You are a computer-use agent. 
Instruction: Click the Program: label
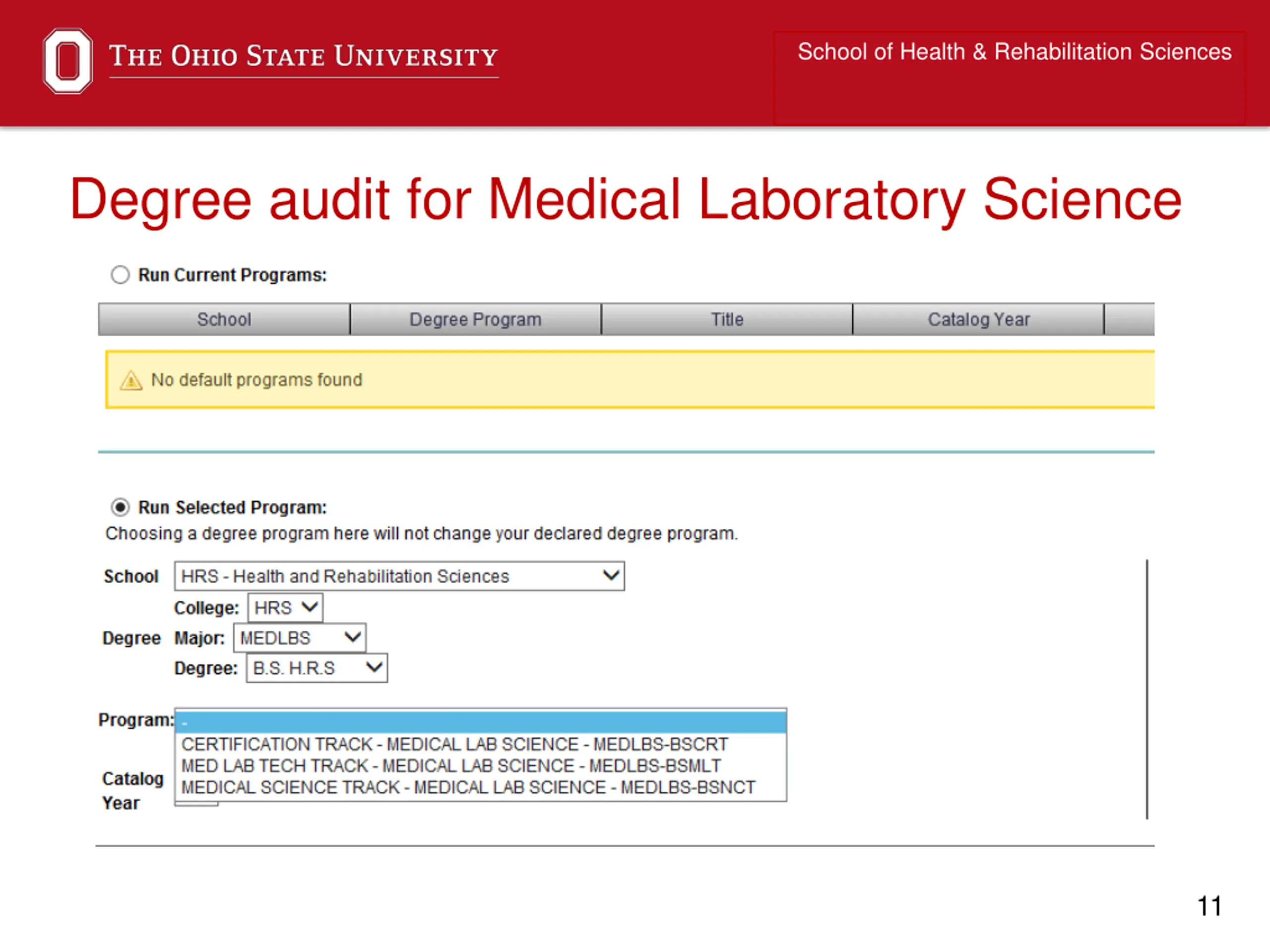pos(136,719)
